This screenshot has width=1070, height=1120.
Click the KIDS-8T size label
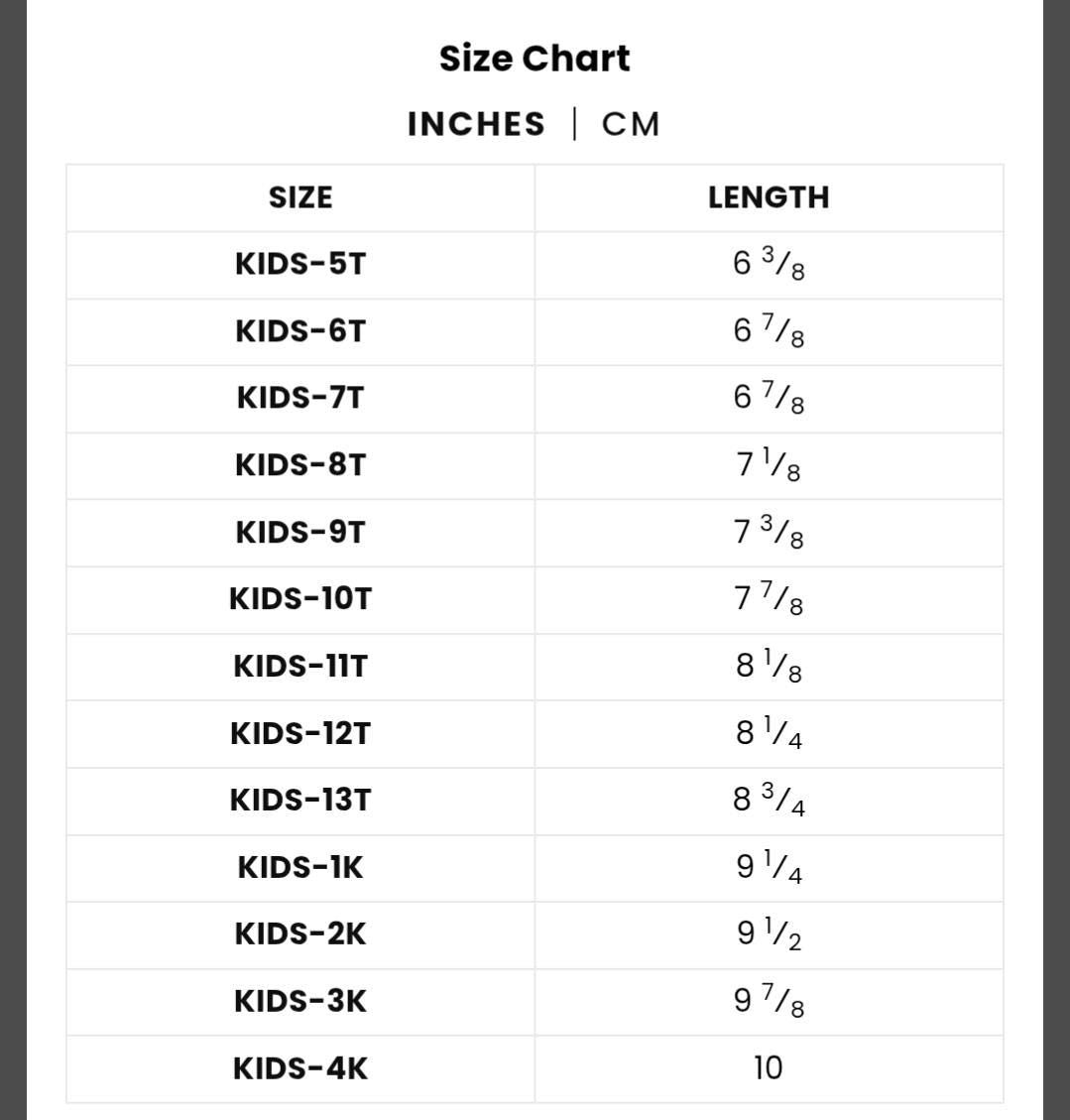tap(300, 465)
